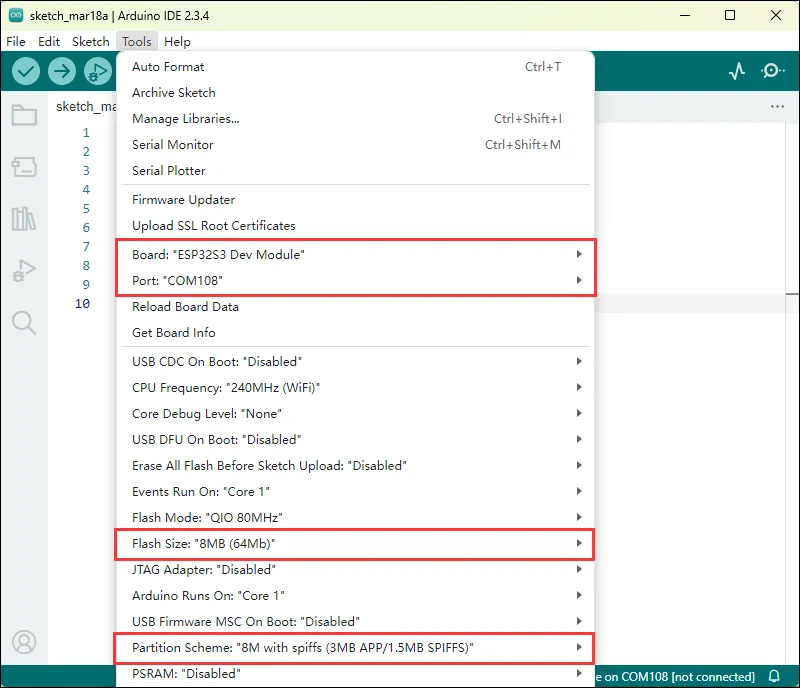The width and height of the screenshot is (800, 688).
Task: Choose Auto Format
Action: [x=356, y=67]
